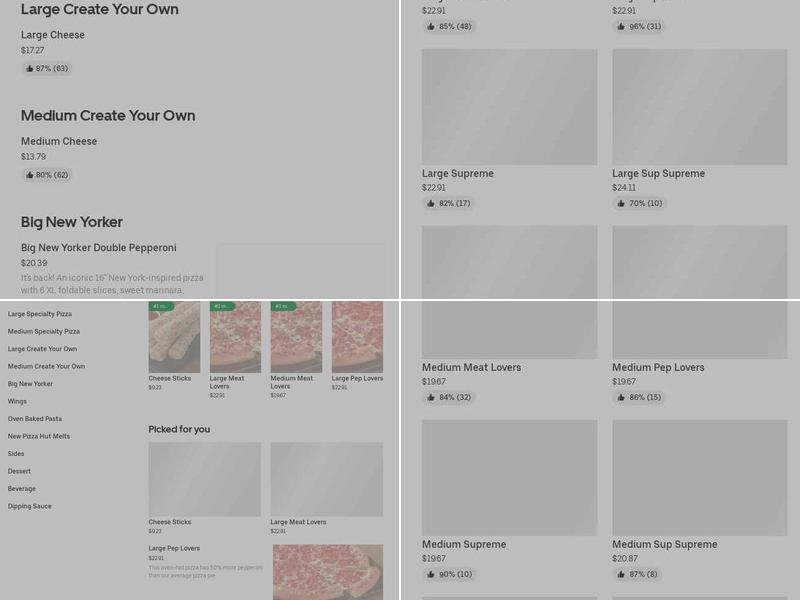The image size is (800, 600).
Task: Click thumbs-up icon on Medium Cheese rating
Action: click(x=30, y=175)
